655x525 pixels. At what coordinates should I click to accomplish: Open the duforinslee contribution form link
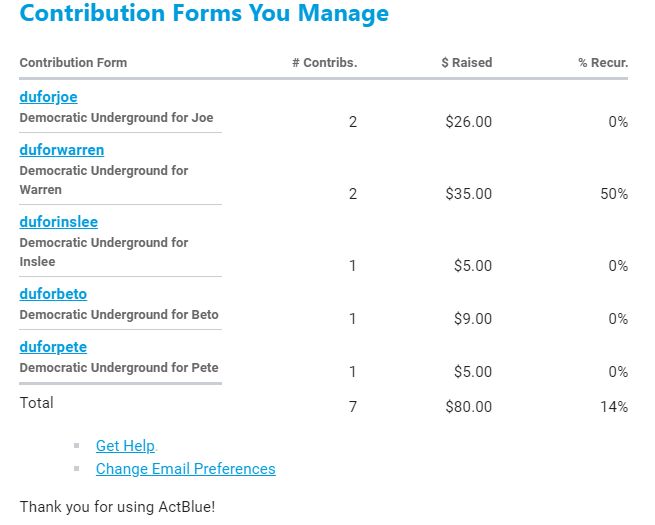point(59,222)
